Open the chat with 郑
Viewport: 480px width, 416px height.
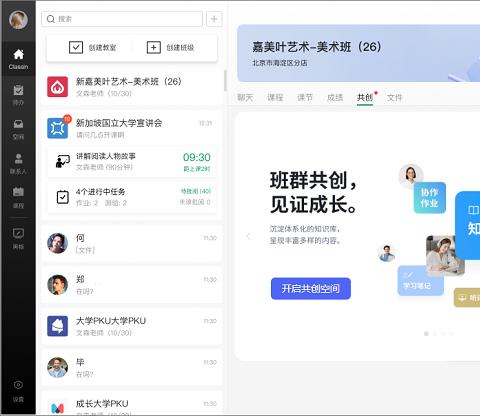[x=132, y=285]
